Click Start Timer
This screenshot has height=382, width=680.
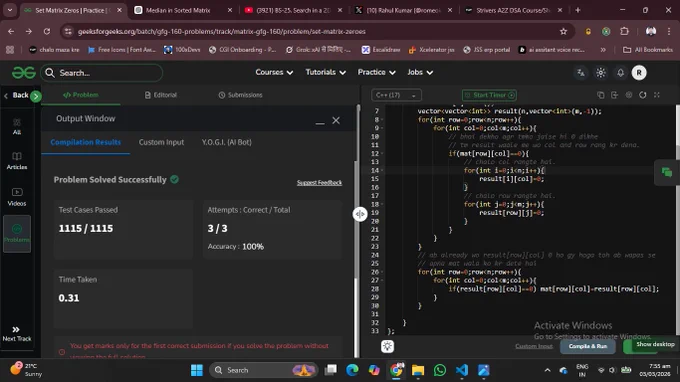pyautogui.click(x=489, y=95)
